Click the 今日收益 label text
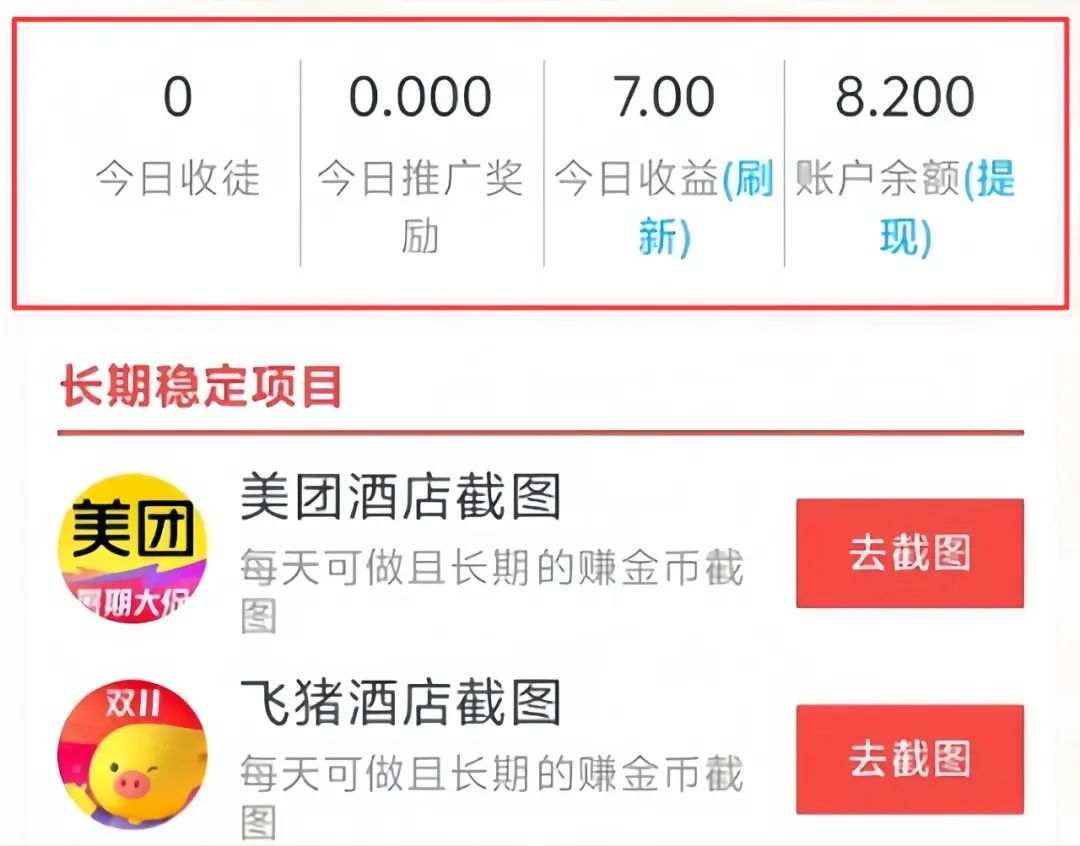 pyautogui.click(x=637, y=178)
